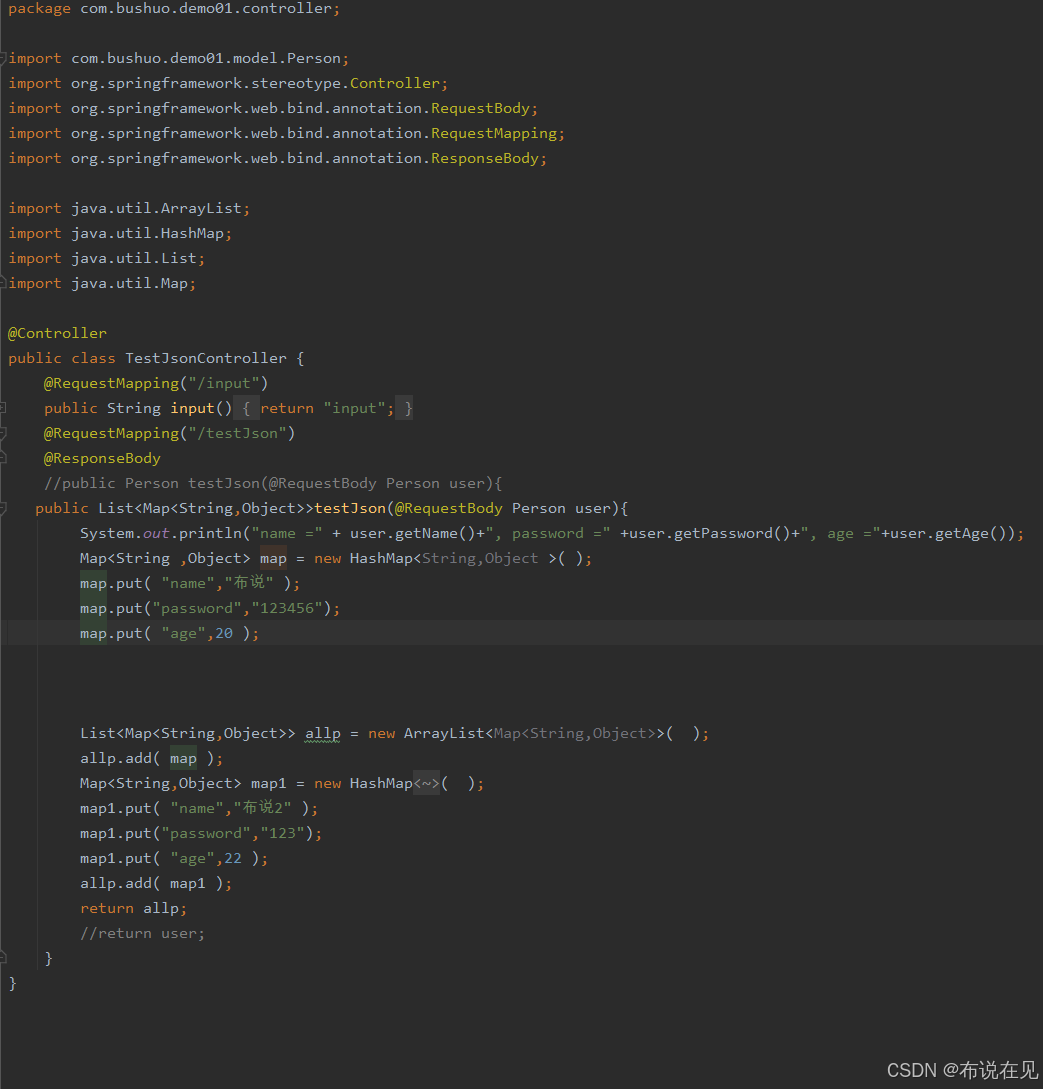Click the TestJsonController class name
Screen dimensions: 1043x1089
point(206,358)
